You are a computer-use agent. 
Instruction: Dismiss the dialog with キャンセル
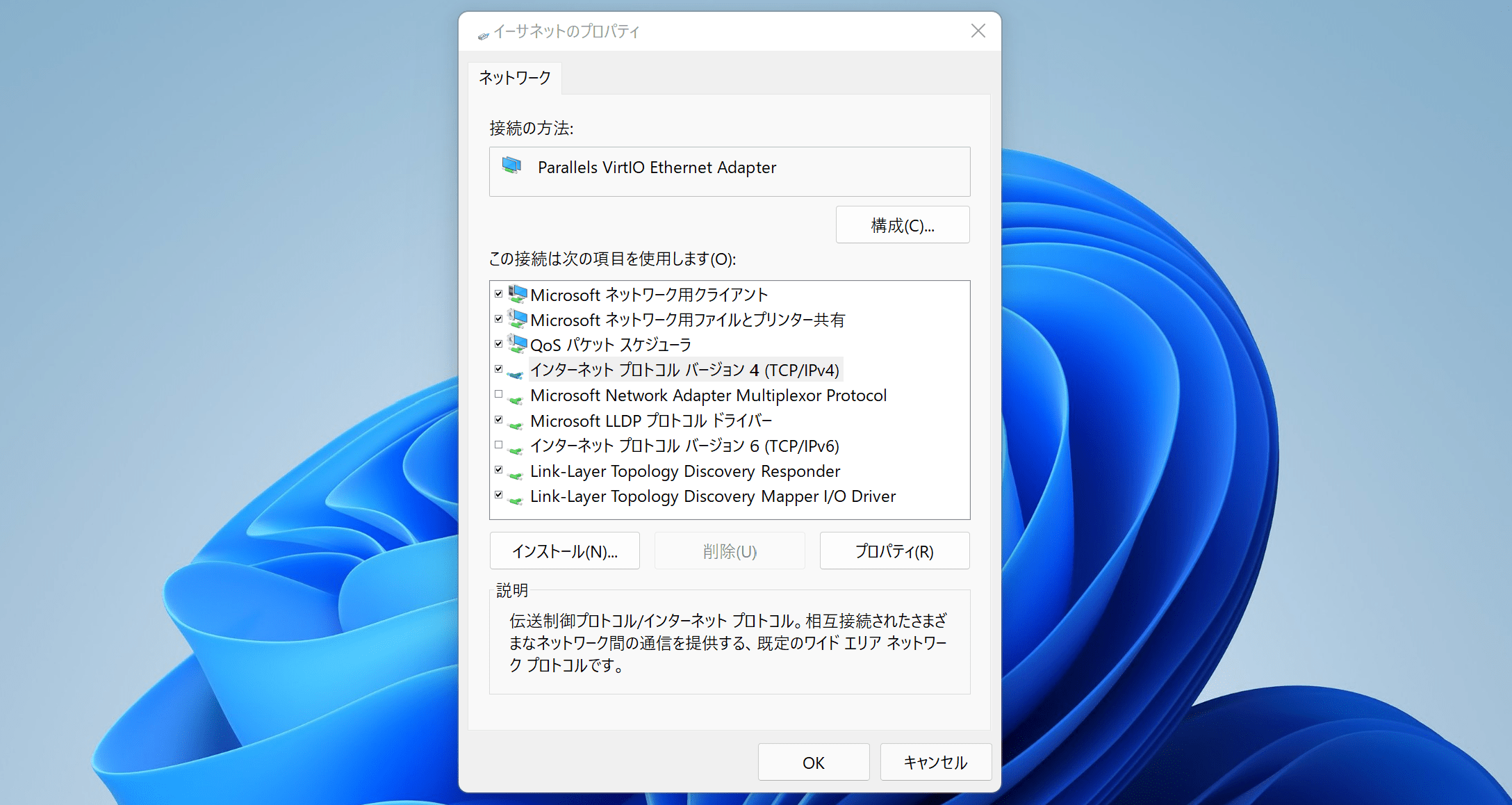click(x=935, y=763)
